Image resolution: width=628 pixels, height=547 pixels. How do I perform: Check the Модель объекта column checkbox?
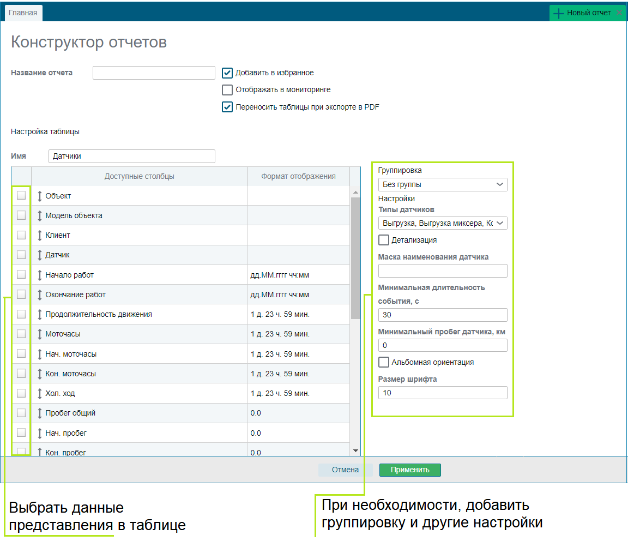tap(22, 215)
